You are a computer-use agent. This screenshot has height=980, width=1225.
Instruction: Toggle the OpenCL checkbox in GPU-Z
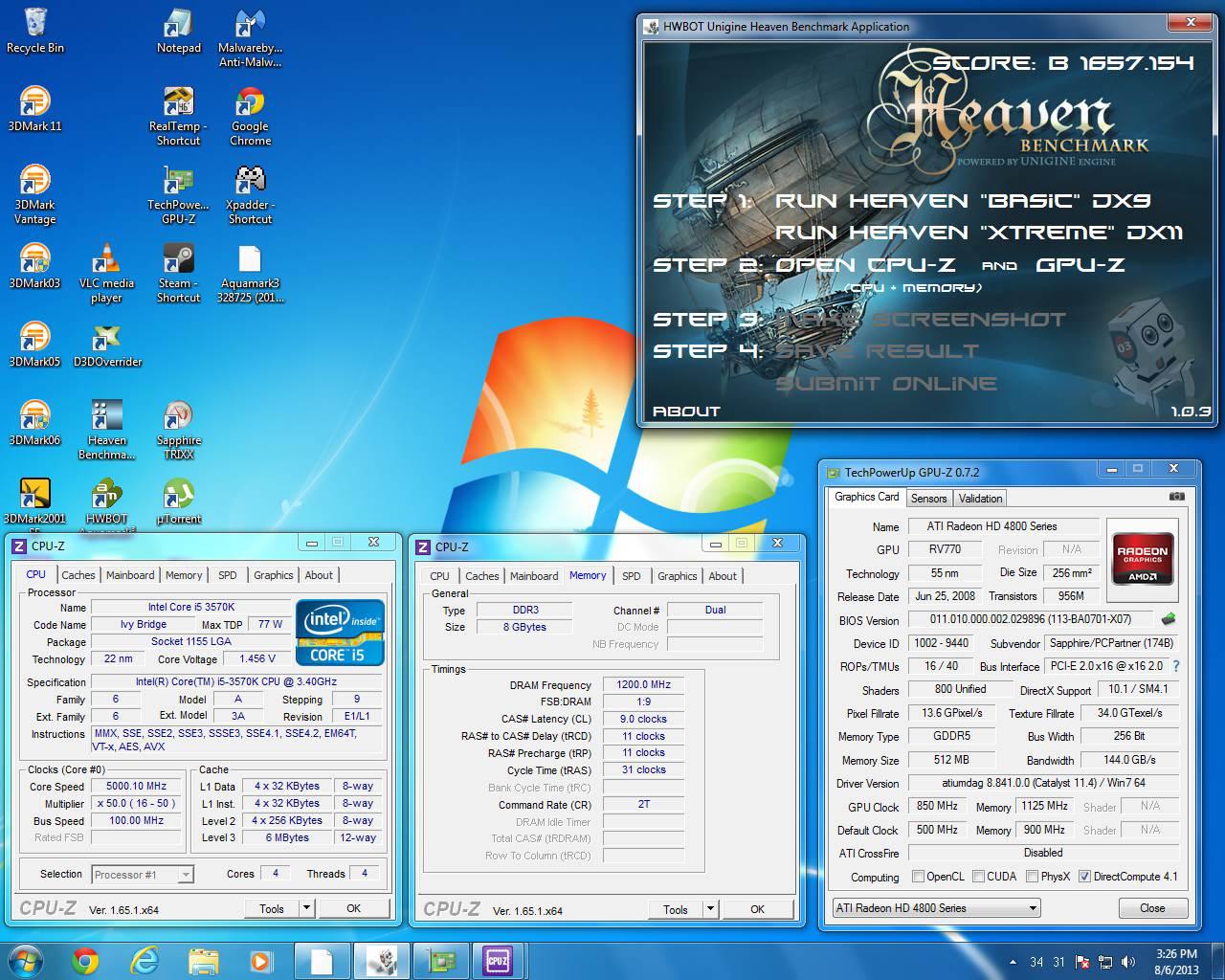(x=919, y=876)
